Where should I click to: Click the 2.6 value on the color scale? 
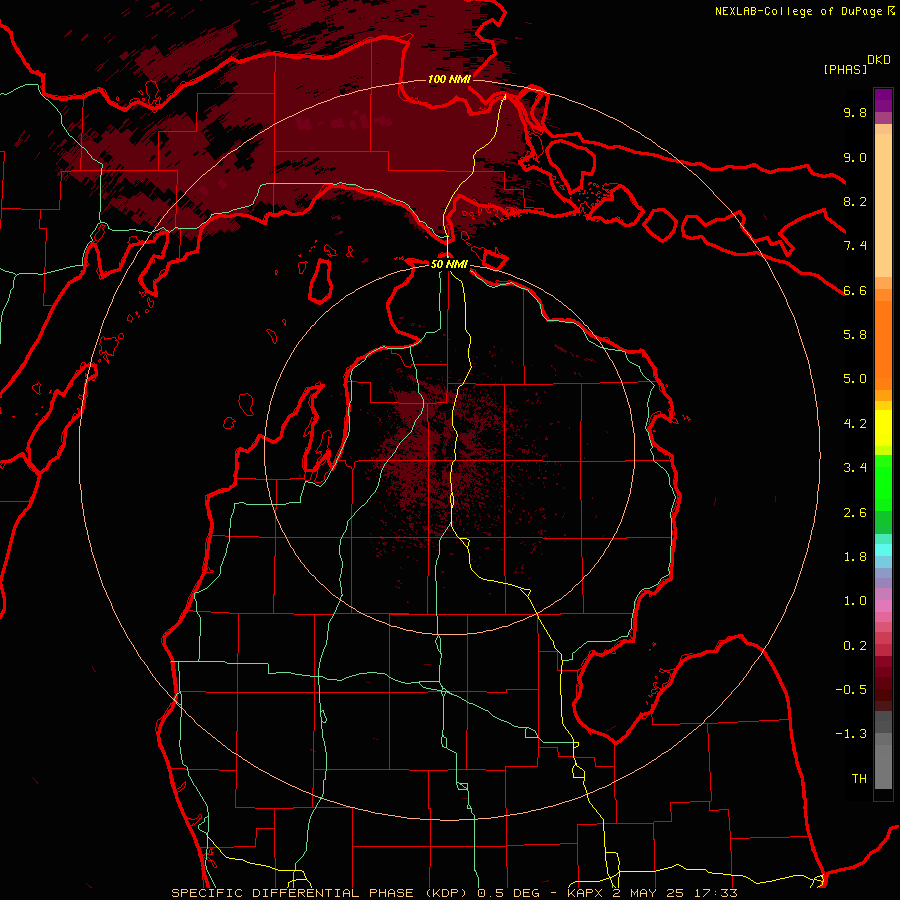(x=855, y=513)
